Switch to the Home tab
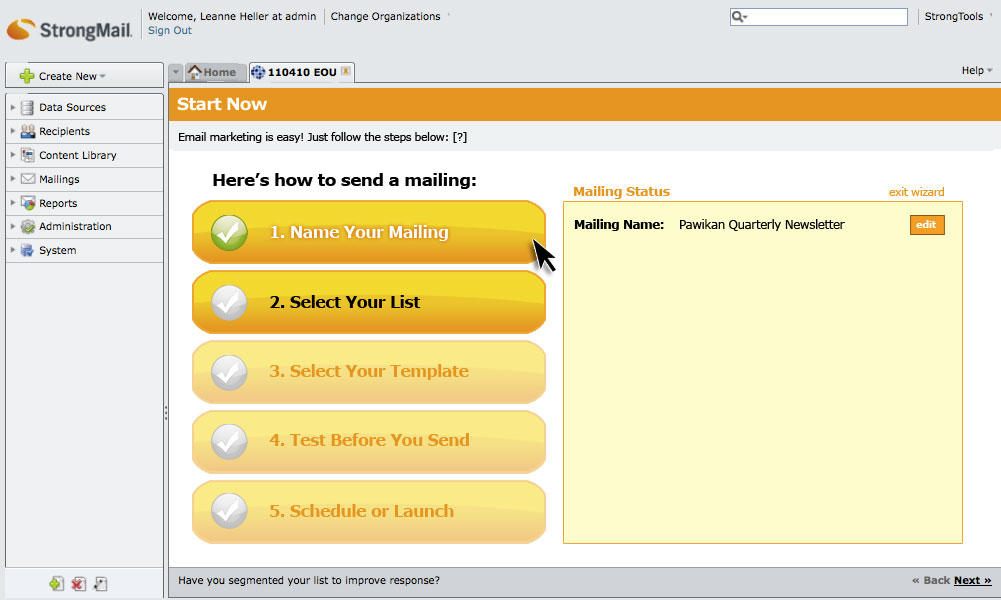Viewport: 1001px width, 600px height. coord(212,72)
